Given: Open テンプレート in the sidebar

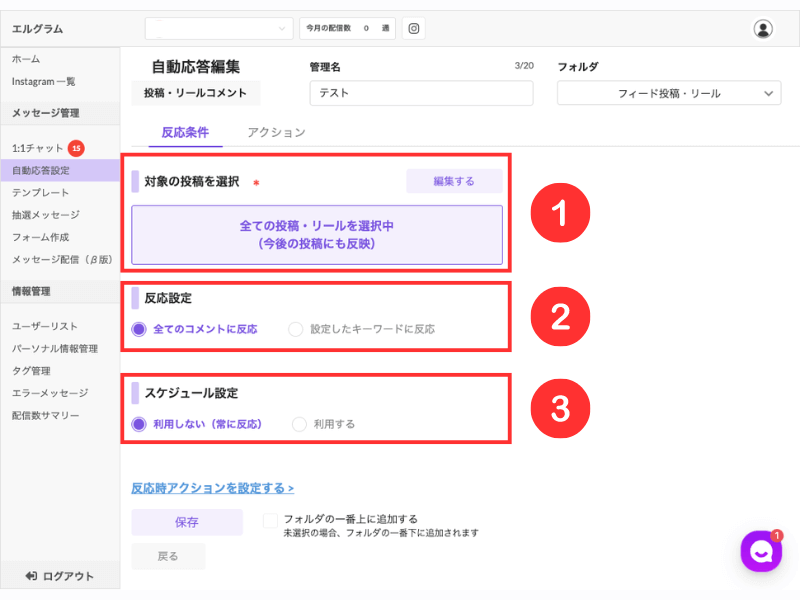Looking at the screenshot, I should pyautogui.click(x=40, y=193).
